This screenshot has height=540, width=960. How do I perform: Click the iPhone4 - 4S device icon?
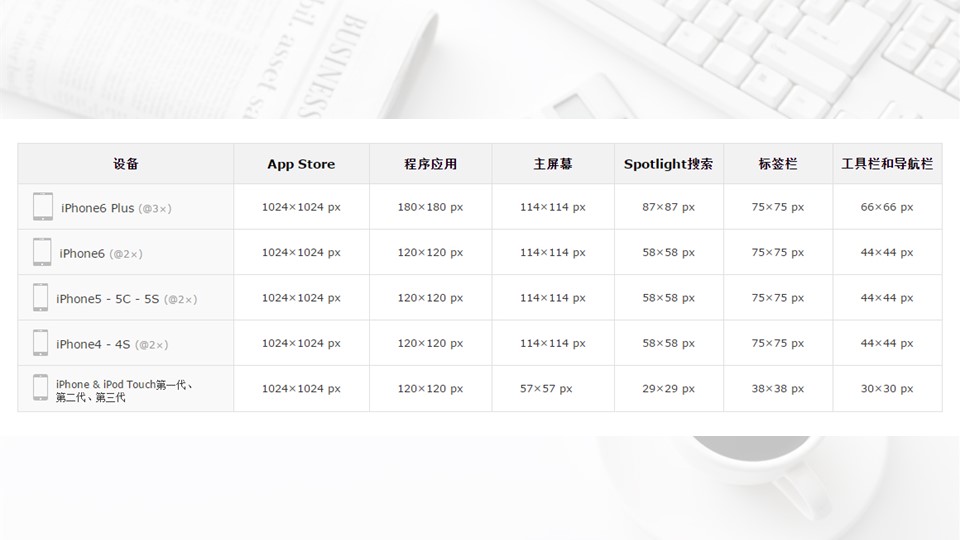tap(40, 342)
